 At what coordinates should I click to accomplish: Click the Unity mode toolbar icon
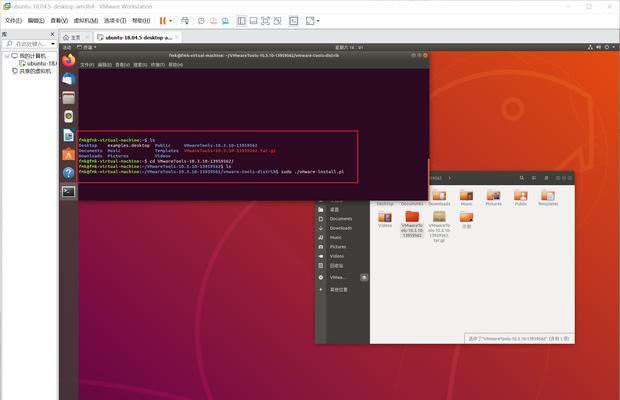pos(278,21)
